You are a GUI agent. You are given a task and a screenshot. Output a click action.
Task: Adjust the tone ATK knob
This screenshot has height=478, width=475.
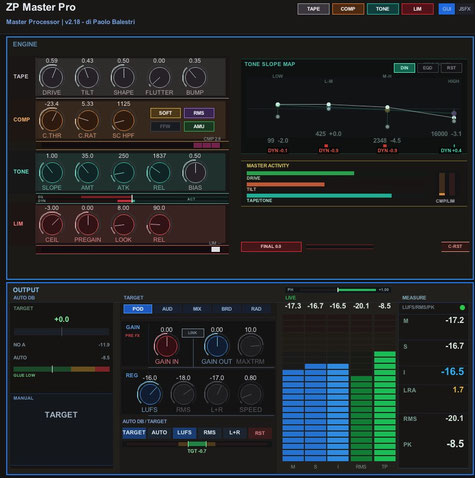pos(123,172)
